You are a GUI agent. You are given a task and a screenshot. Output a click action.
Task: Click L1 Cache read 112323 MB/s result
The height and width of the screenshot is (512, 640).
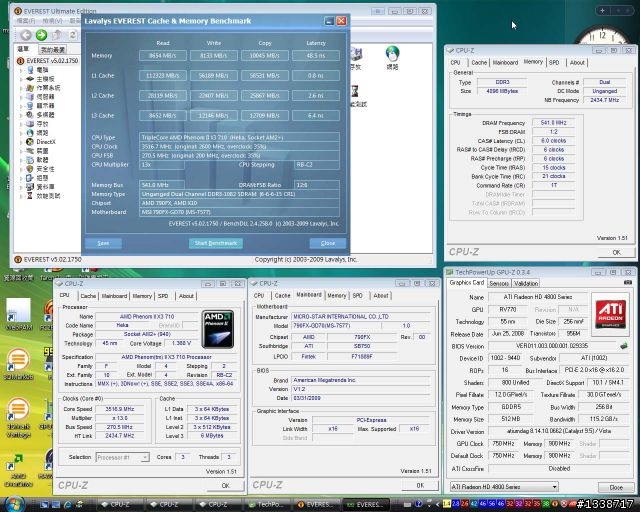tap(163, 76)
